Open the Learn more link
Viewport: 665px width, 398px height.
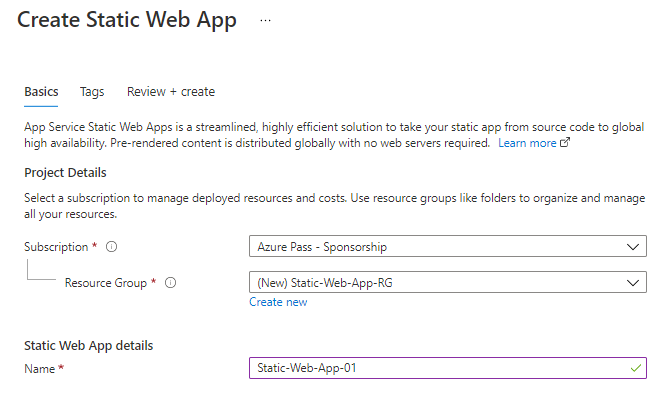(527, 143)
